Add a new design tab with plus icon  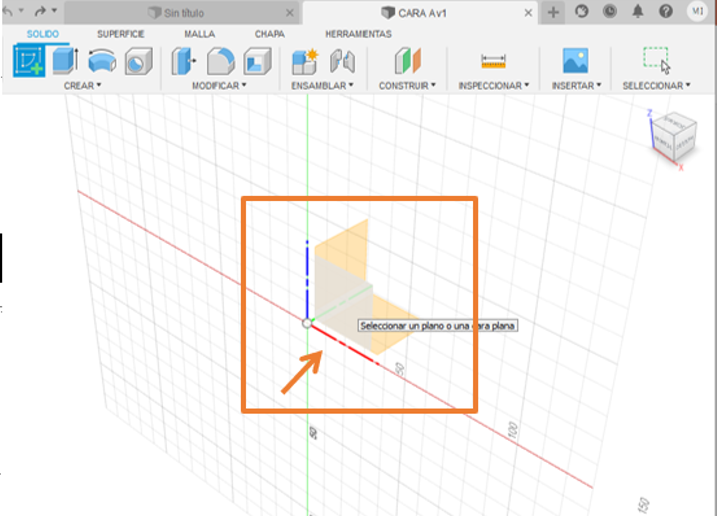pyautogui.click(x=553, y=12)
